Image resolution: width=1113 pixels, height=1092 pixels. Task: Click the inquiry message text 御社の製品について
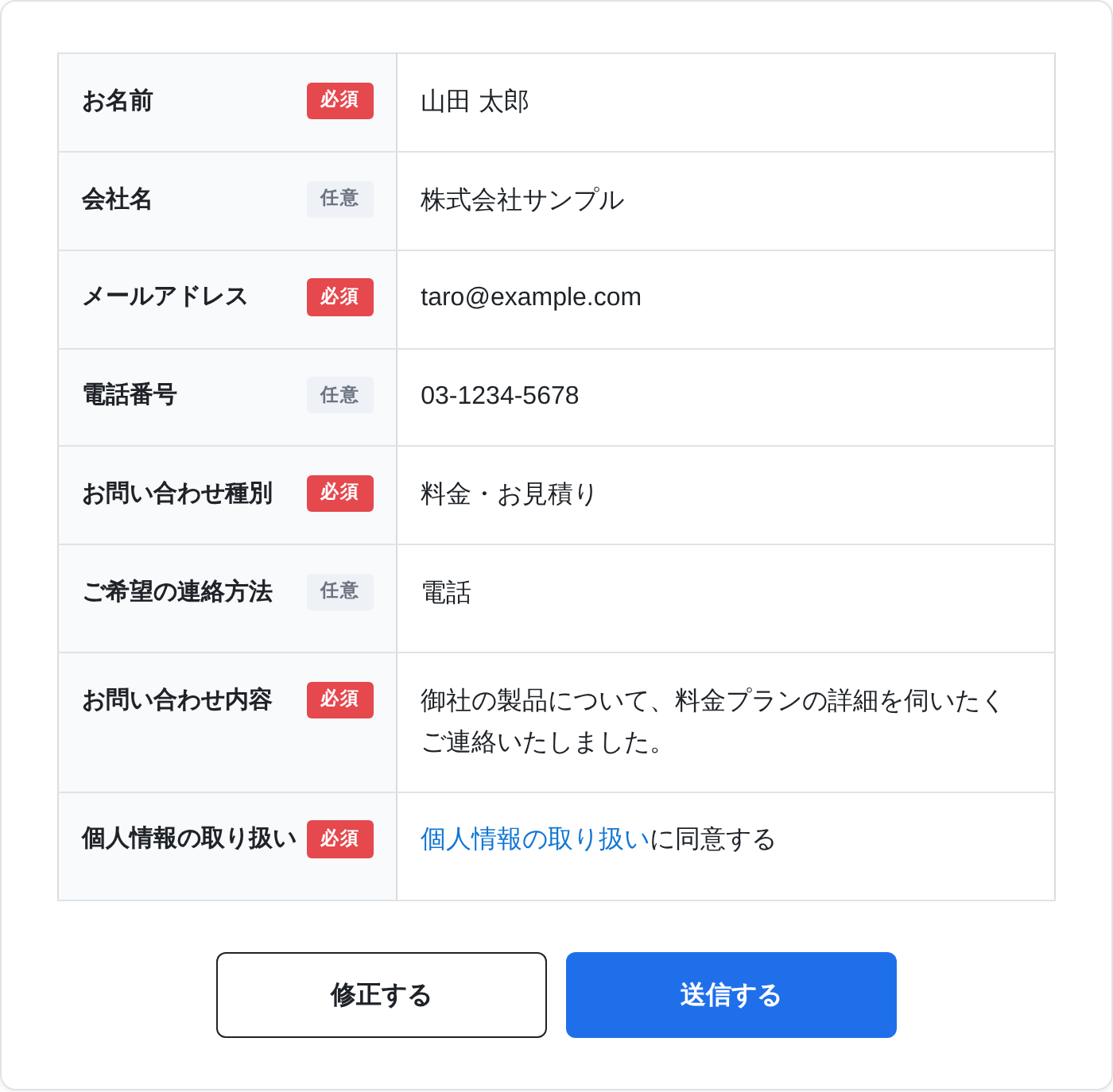click(x=535, y=701)
